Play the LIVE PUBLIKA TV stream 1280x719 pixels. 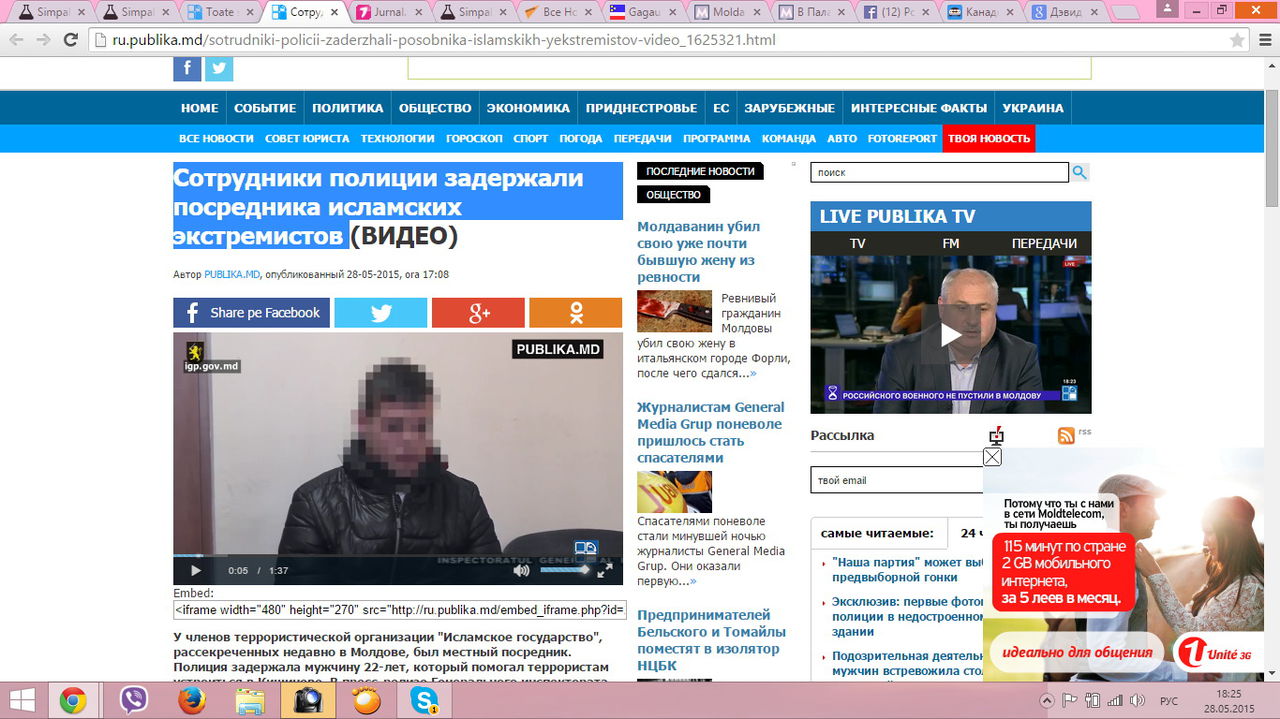click(950, 334)
